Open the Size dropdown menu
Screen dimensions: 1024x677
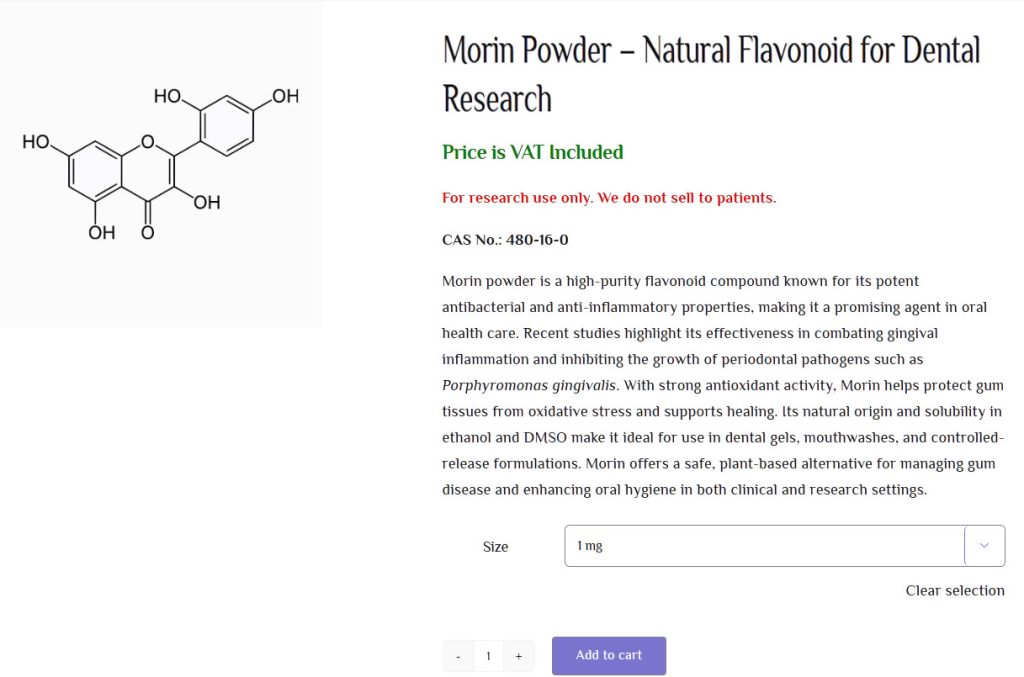783,546
